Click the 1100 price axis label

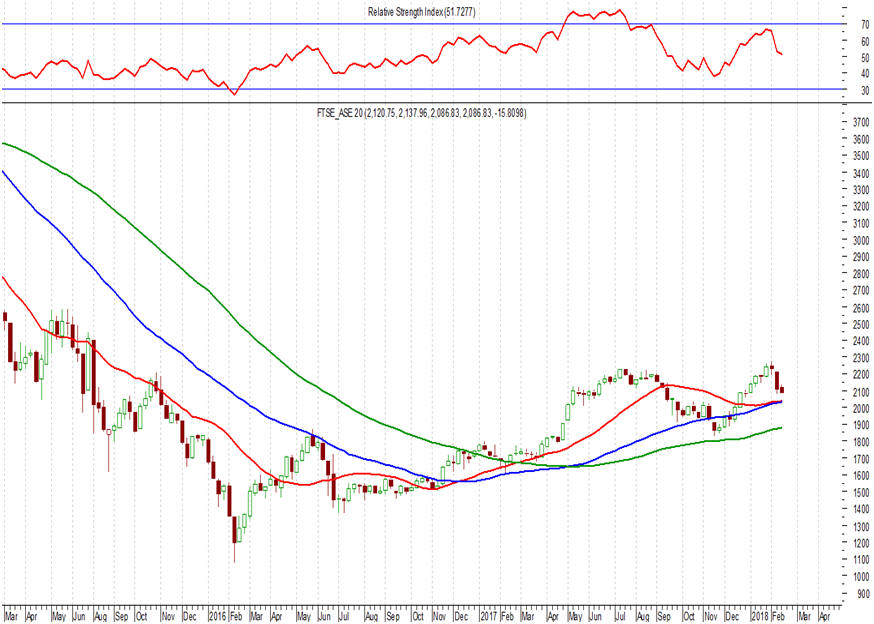click(x=861, y=560)
